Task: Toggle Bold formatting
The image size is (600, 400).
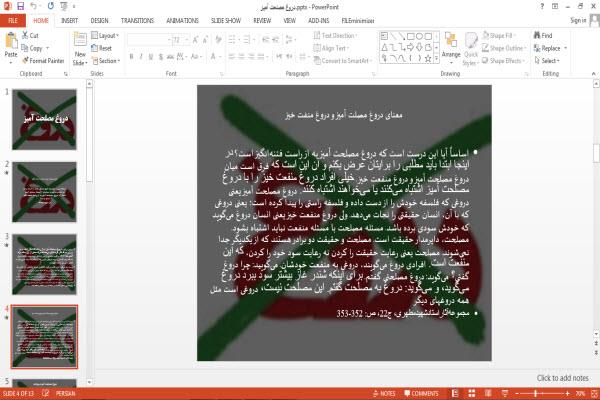Action: pos(131,57)
